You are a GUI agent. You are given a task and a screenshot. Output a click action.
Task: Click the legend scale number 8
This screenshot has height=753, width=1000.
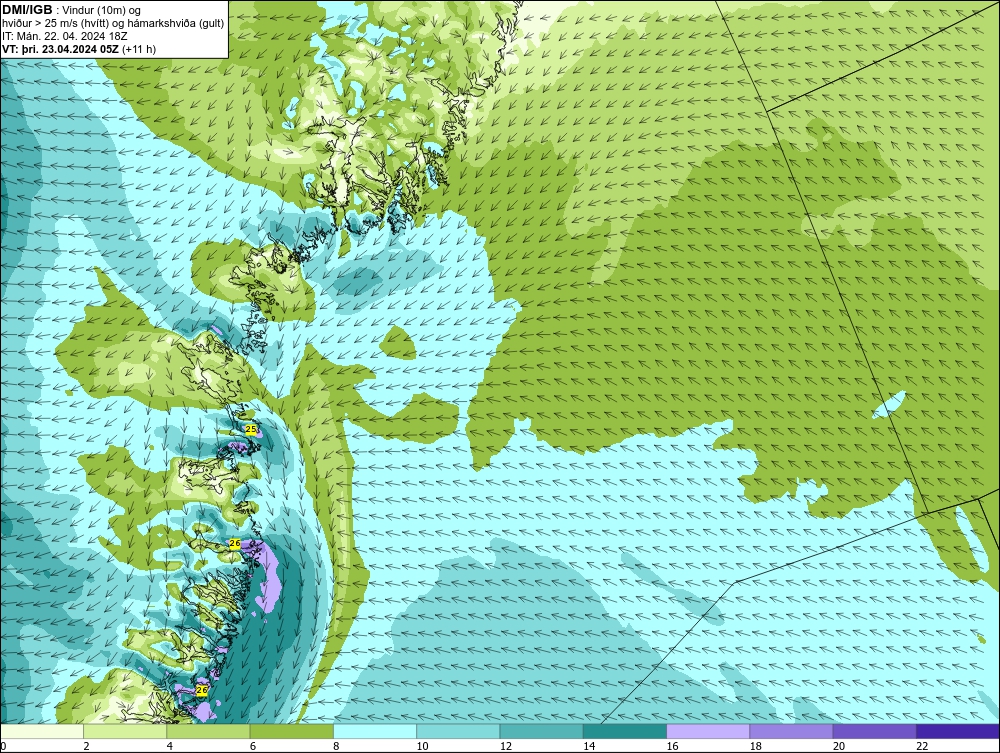coord(336,746)
